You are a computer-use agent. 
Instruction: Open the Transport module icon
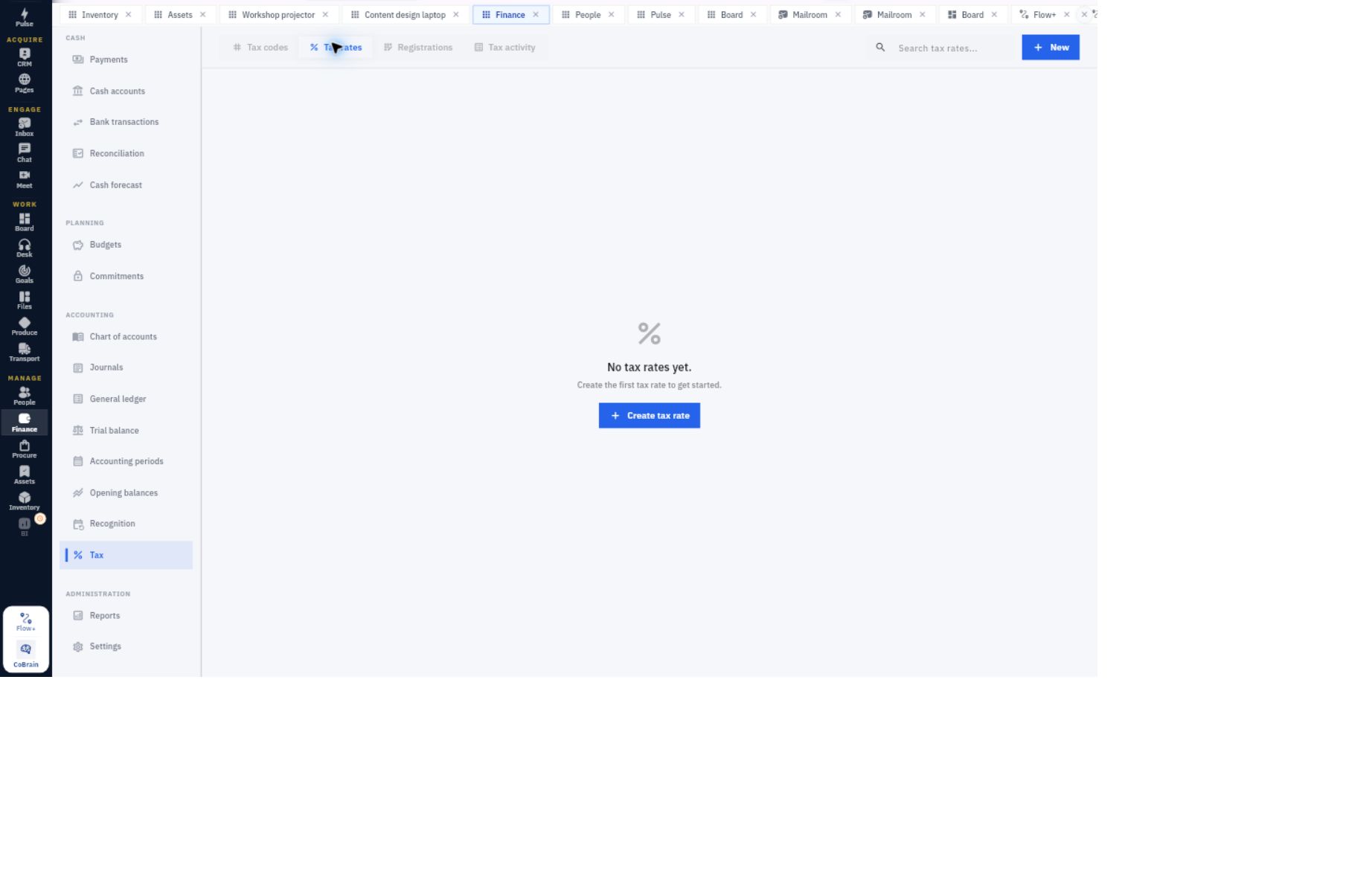click(25, 352)
